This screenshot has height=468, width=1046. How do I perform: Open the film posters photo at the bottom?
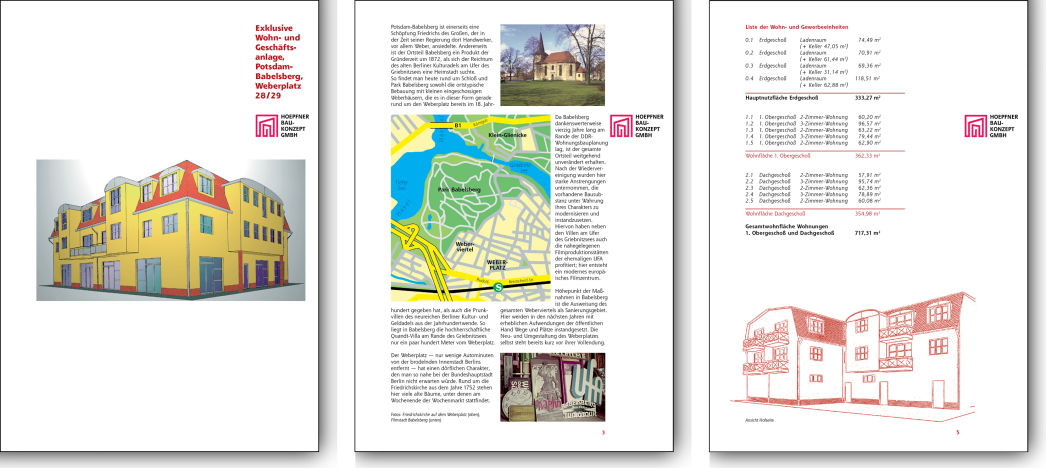552,385
